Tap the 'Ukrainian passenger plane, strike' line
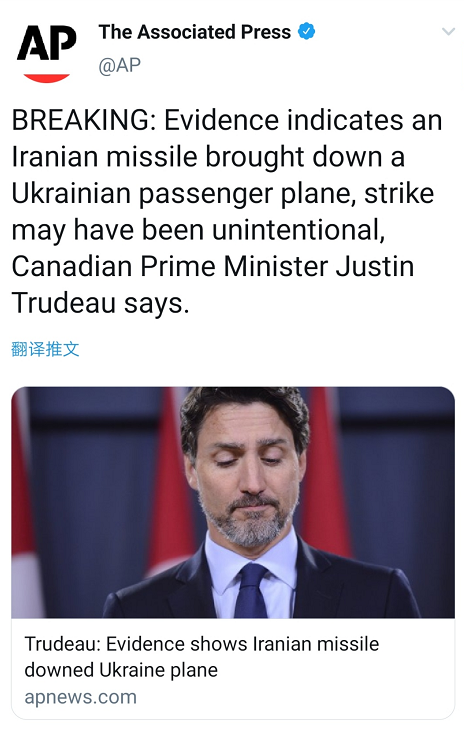This screenshot has width=464, height=737. pyautogui.click(x=222, y=194)
